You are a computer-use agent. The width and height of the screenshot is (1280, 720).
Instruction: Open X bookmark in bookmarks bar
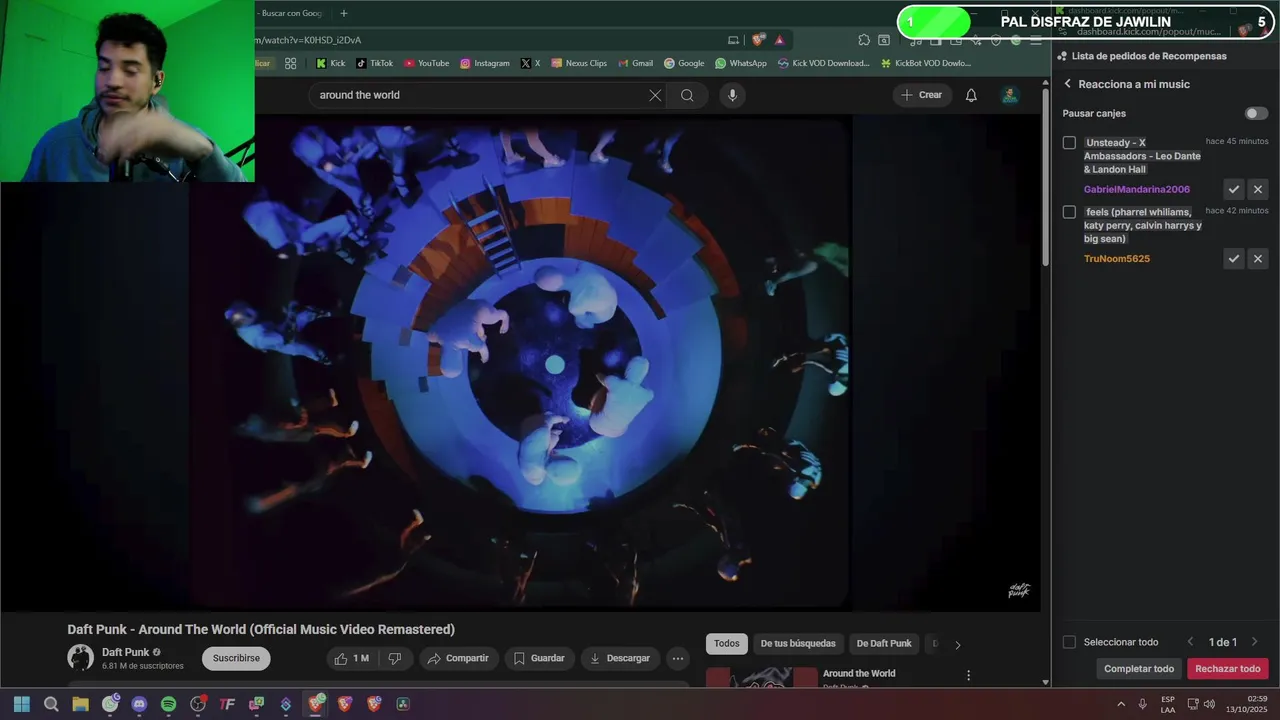pos(530,63)
